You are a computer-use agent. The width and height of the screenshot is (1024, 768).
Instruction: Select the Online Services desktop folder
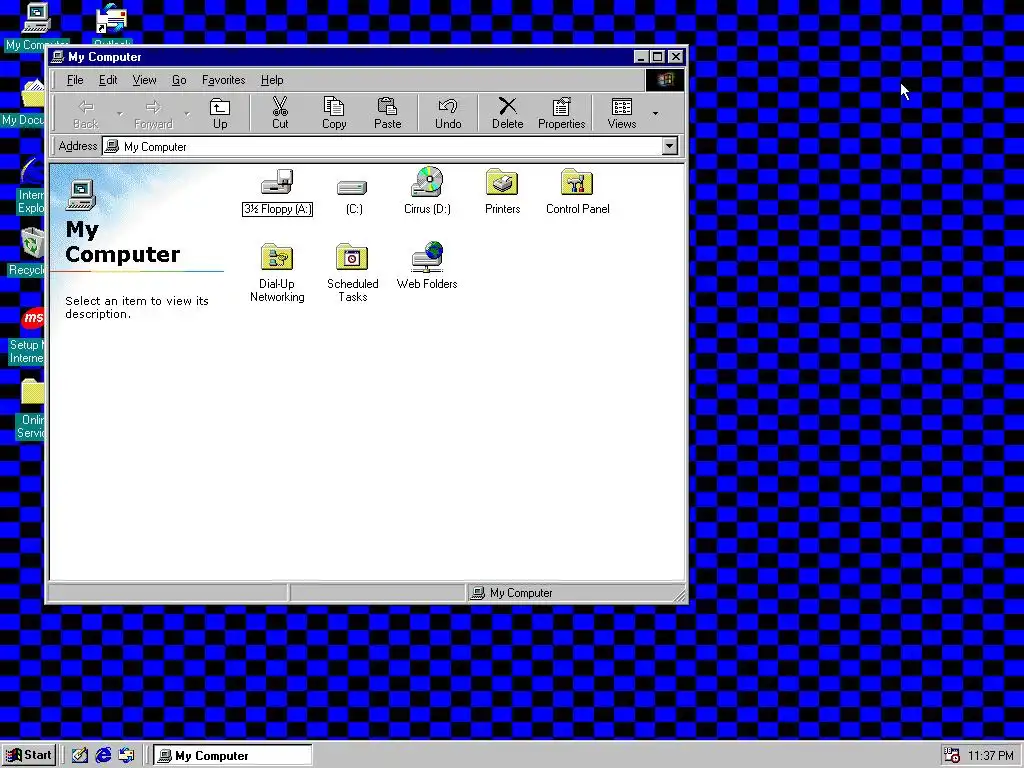[x=32, y=392]
